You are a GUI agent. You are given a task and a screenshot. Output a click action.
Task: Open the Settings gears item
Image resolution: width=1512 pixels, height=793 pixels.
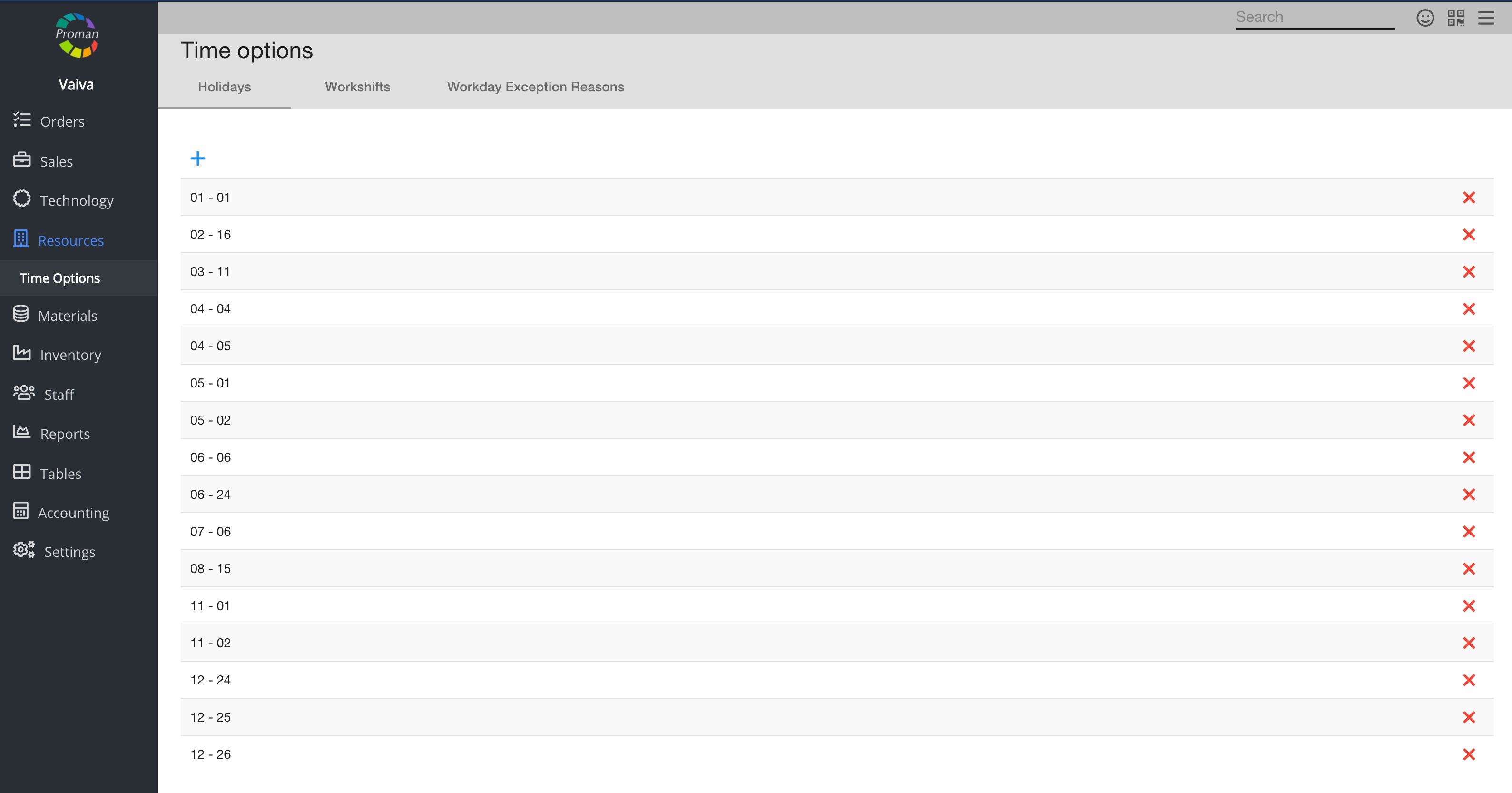(x=69, y=552)
